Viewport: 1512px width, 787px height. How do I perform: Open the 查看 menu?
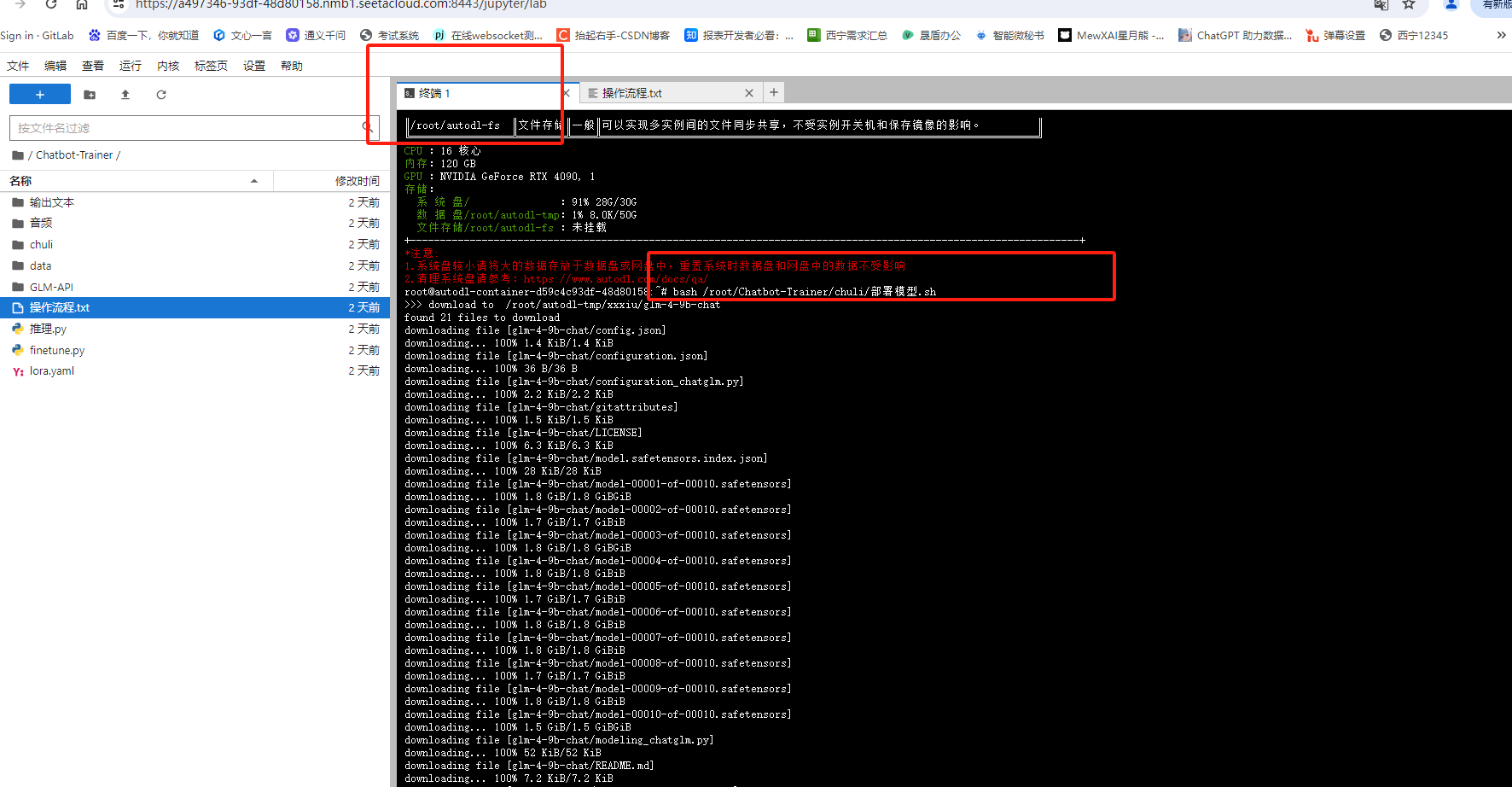[93, 66]
